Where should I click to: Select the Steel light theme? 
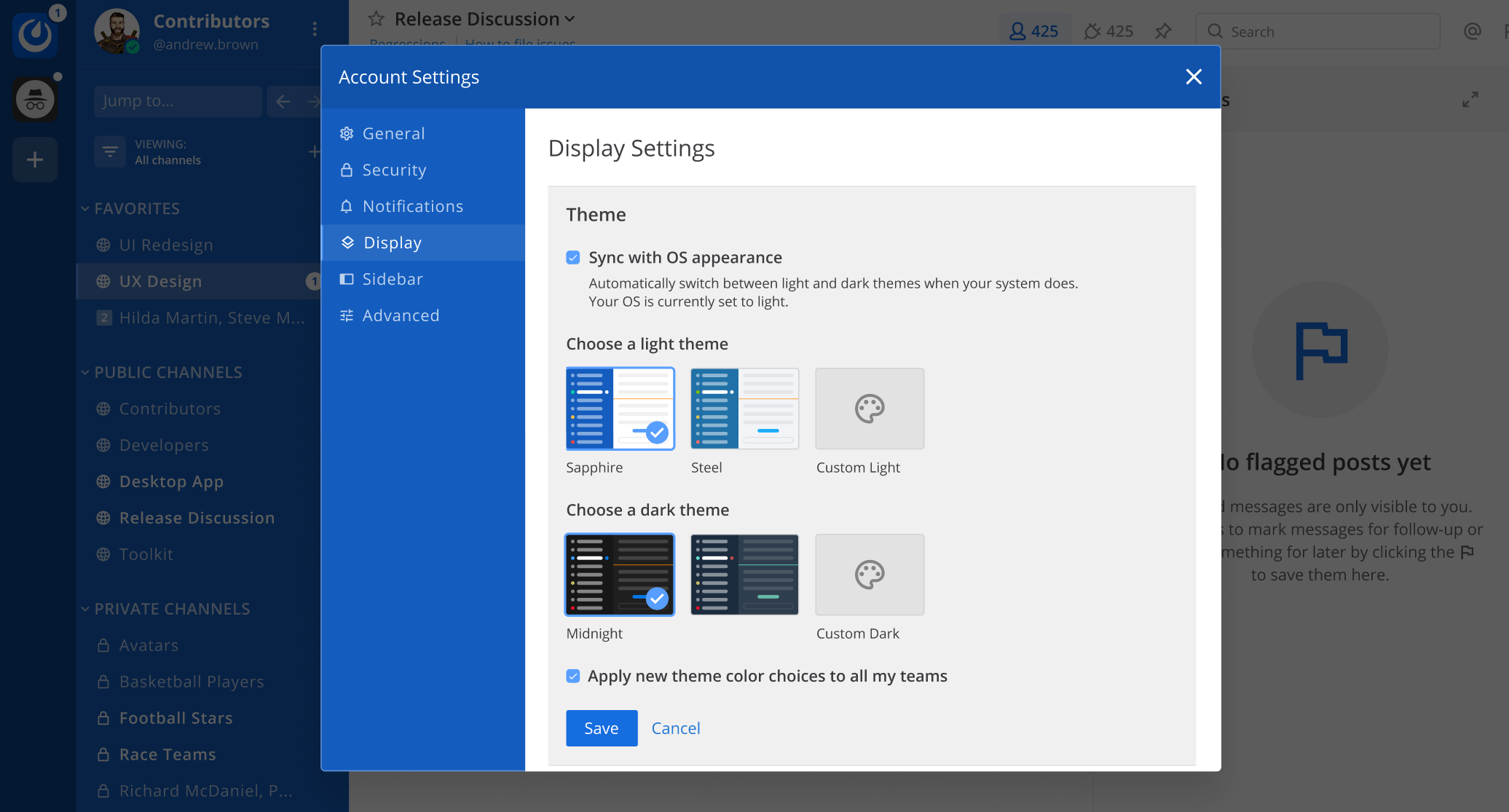(x=744, y=409)
